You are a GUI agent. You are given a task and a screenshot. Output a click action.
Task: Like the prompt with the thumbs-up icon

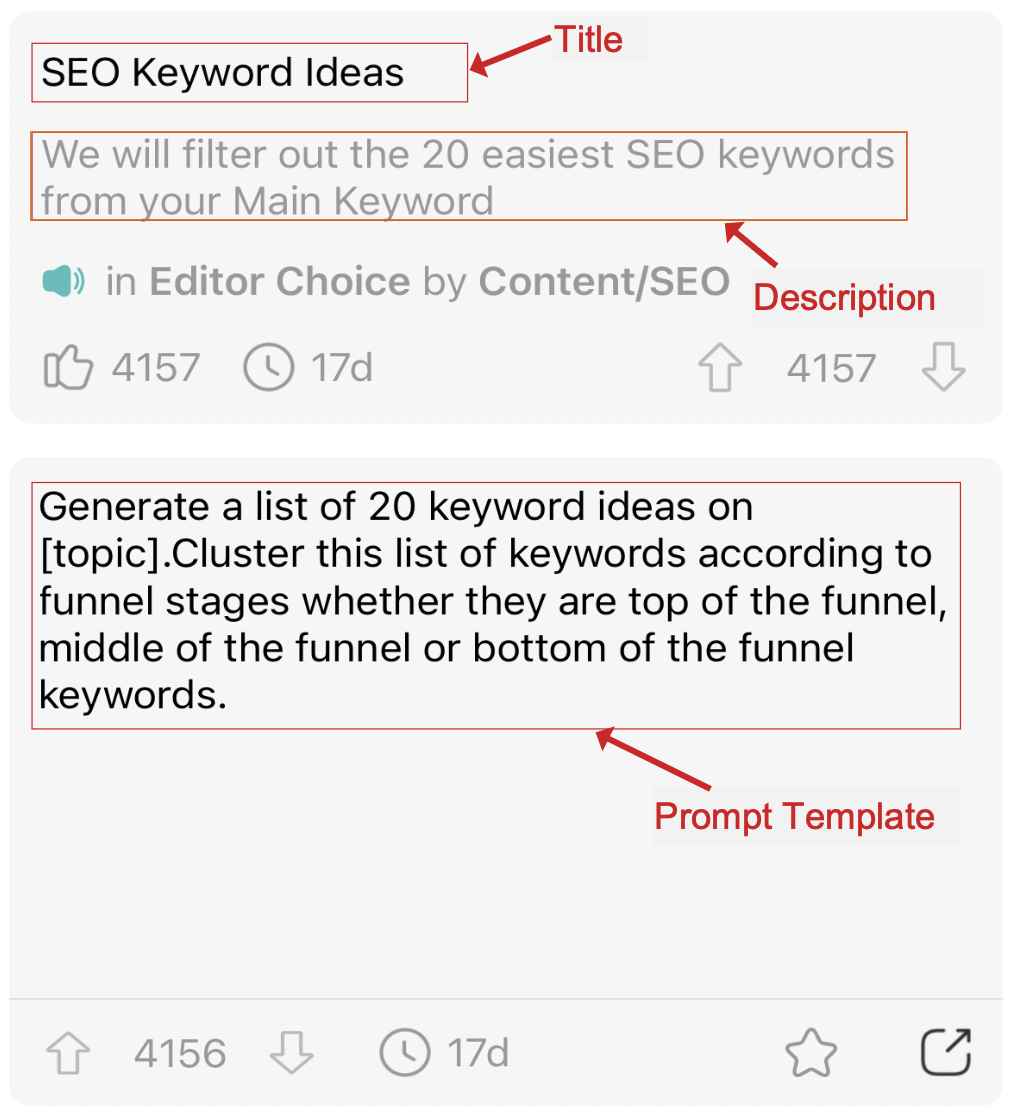68,368
